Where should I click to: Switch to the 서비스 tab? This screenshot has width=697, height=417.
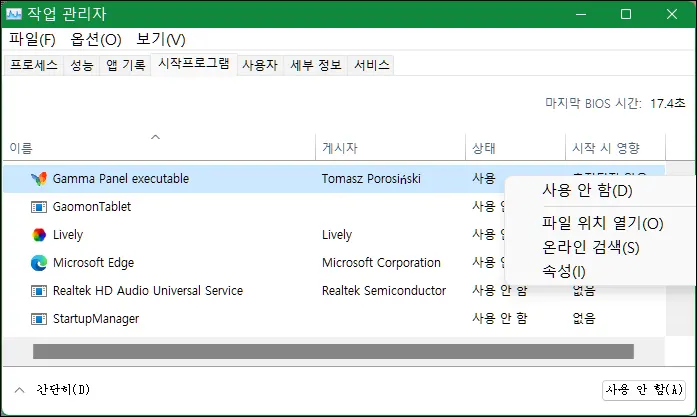click(372, 65)
